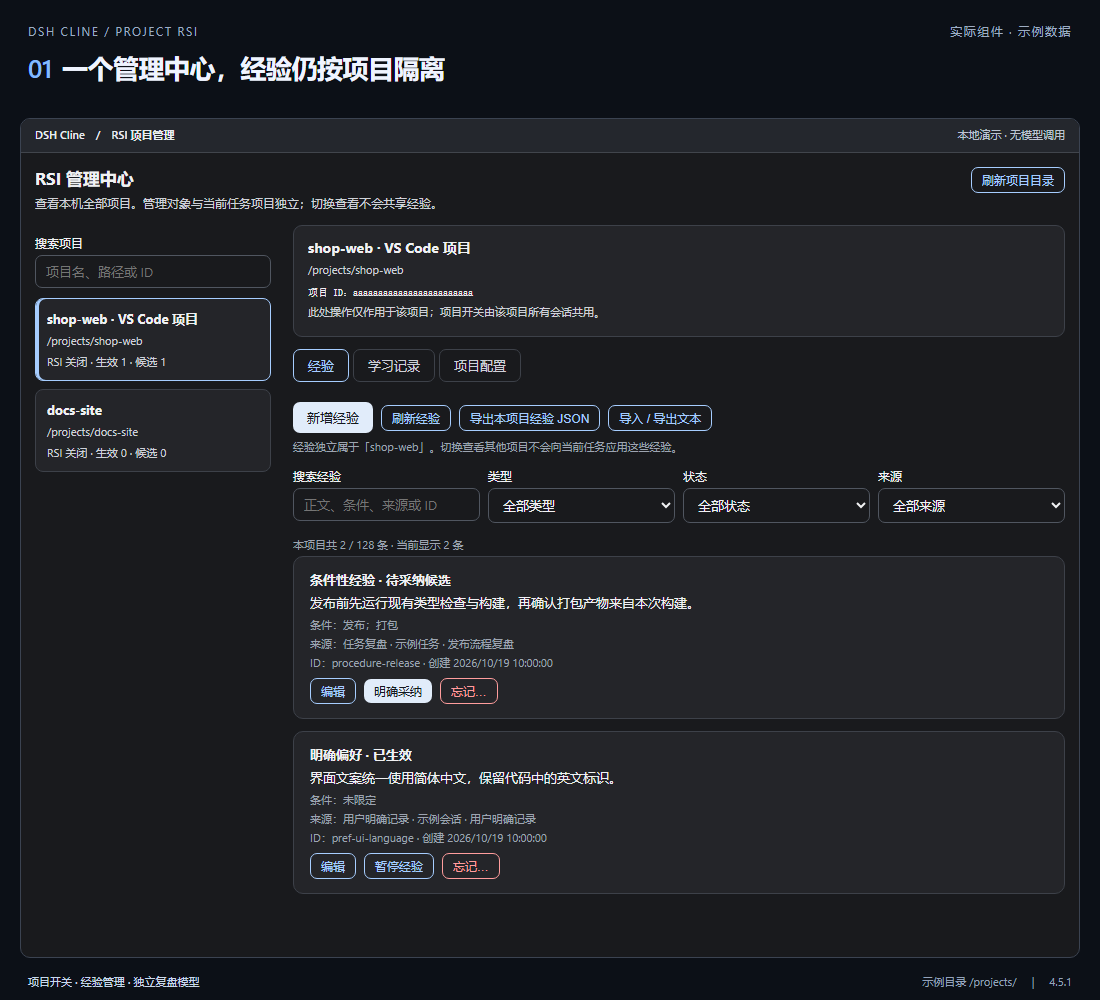Open the 学习记录 tab

(x=394, y=366)
